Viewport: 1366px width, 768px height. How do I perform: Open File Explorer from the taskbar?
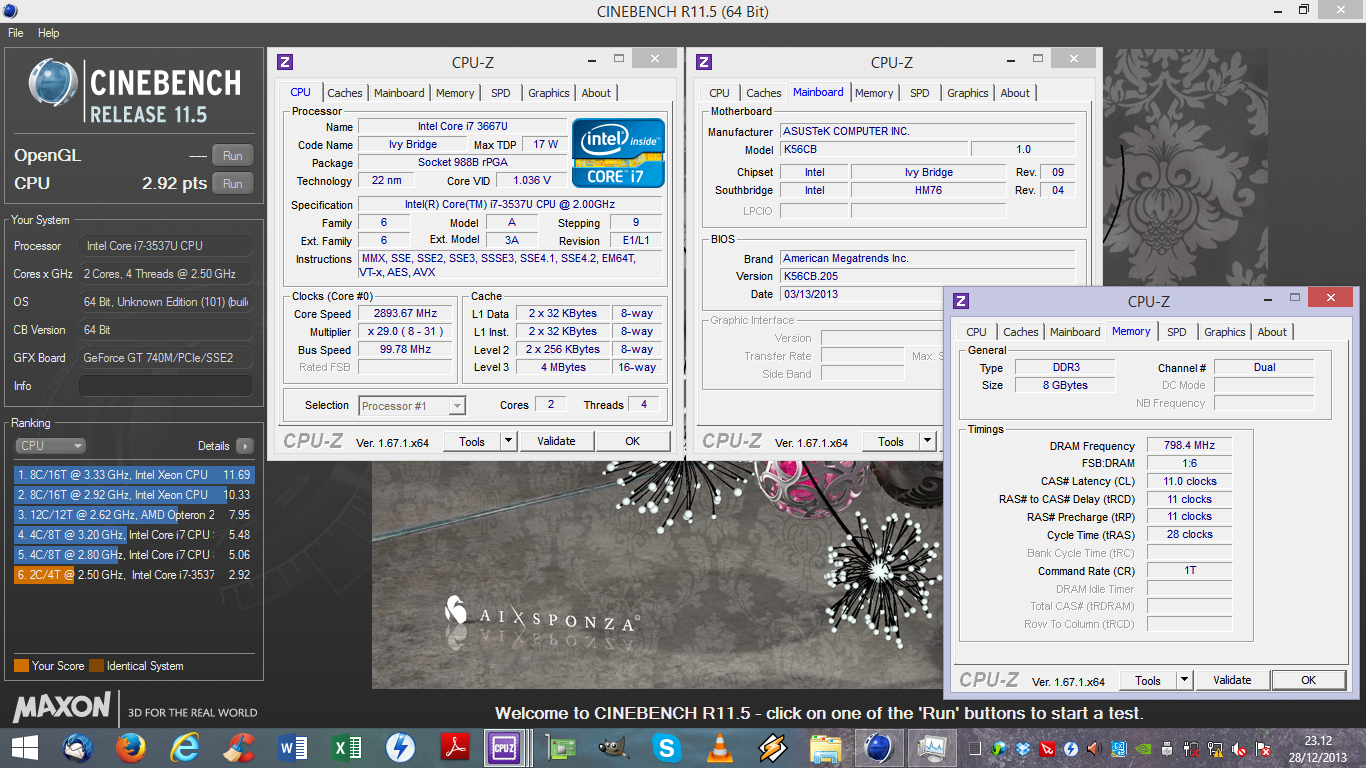point(826,747)
